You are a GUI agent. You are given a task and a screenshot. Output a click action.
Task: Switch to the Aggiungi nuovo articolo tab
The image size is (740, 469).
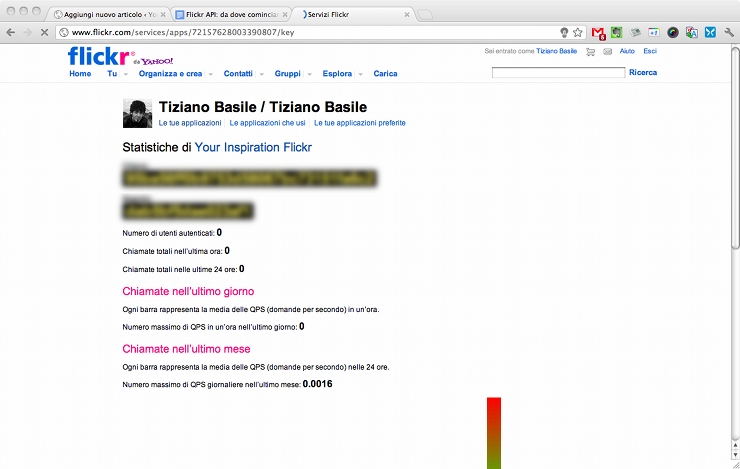[x=108, y=15]
